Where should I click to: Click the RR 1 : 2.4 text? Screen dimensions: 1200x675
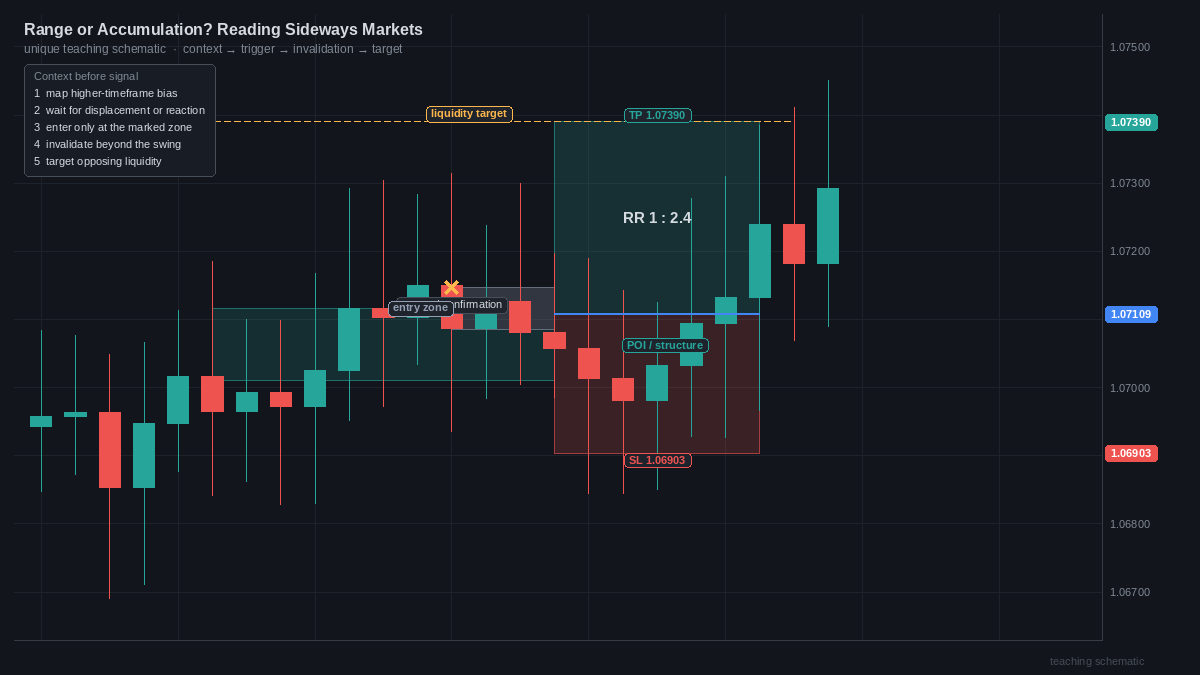click(657, 218)
